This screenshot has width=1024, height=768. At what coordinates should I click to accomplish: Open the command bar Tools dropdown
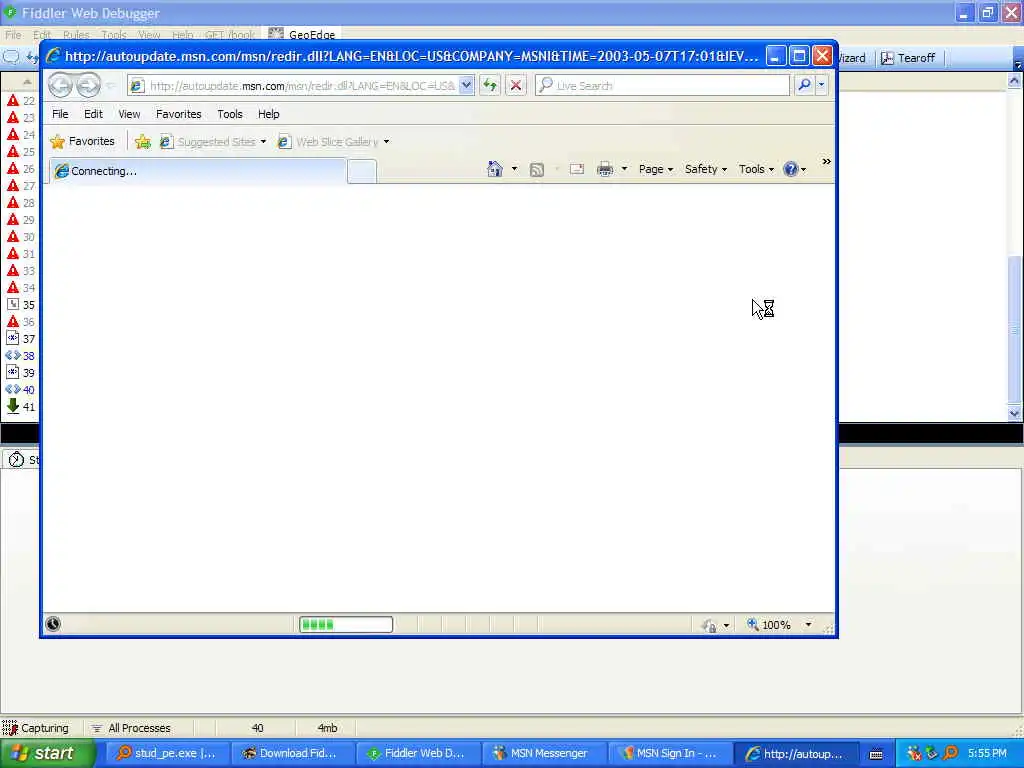tap(756, 169)
